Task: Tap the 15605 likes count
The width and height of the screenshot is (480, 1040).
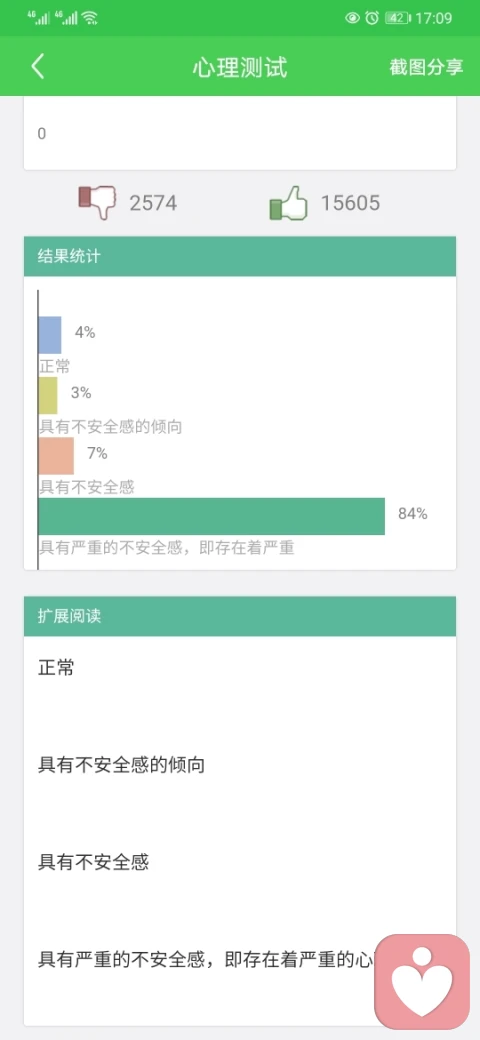Action: pos(351,203)
